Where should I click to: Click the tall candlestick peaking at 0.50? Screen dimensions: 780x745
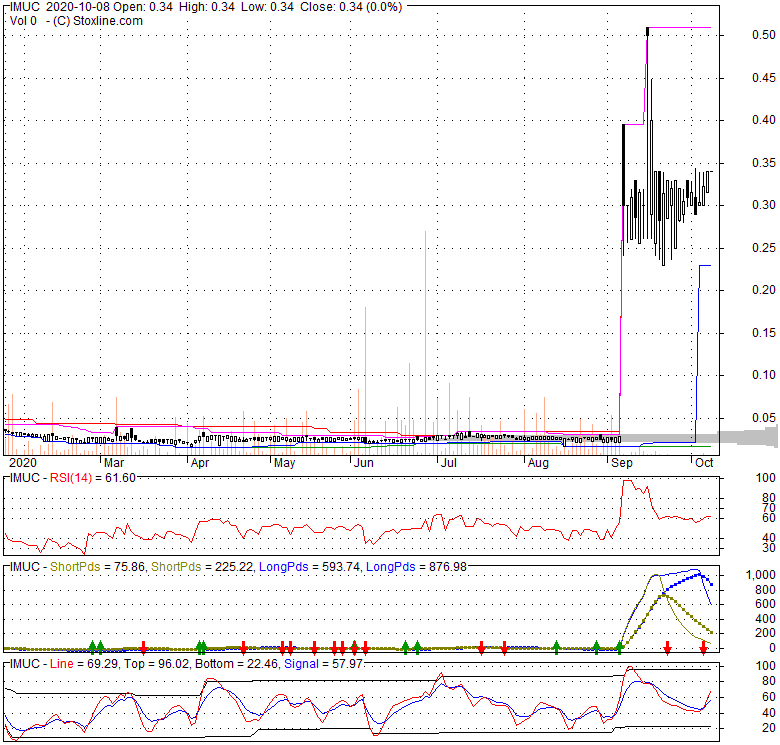tap(647, 134)
